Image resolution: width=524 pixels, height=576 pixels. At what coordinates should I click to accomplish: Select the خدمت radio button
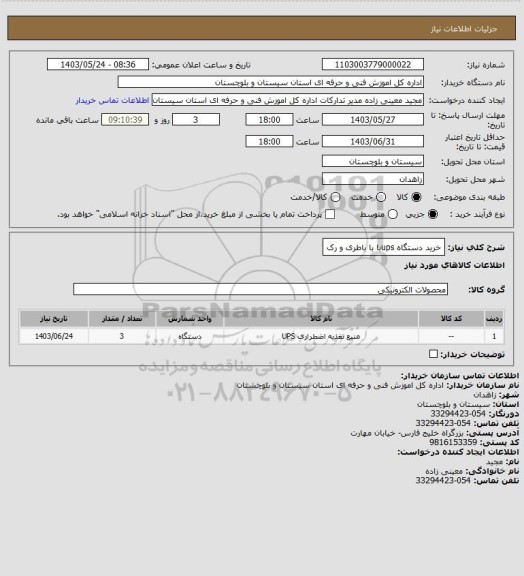[x=381, y=197]
